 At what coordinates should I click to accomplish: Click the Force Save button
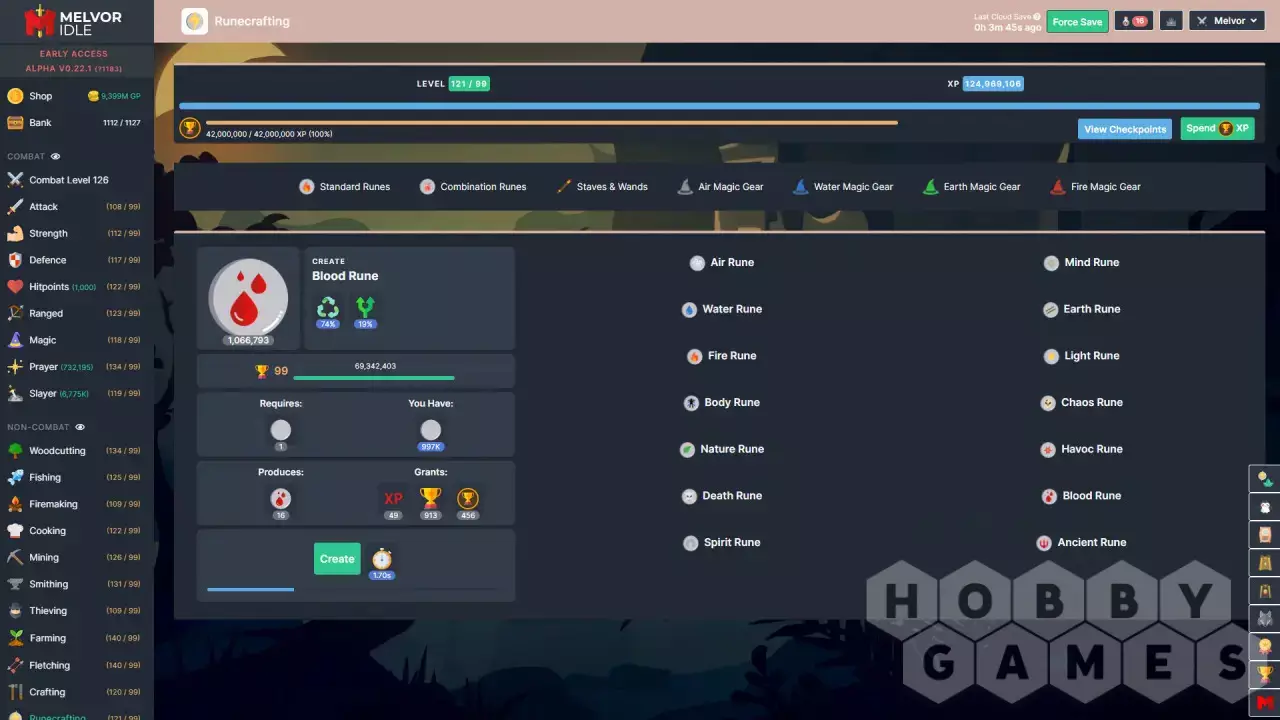point(1077,22)
